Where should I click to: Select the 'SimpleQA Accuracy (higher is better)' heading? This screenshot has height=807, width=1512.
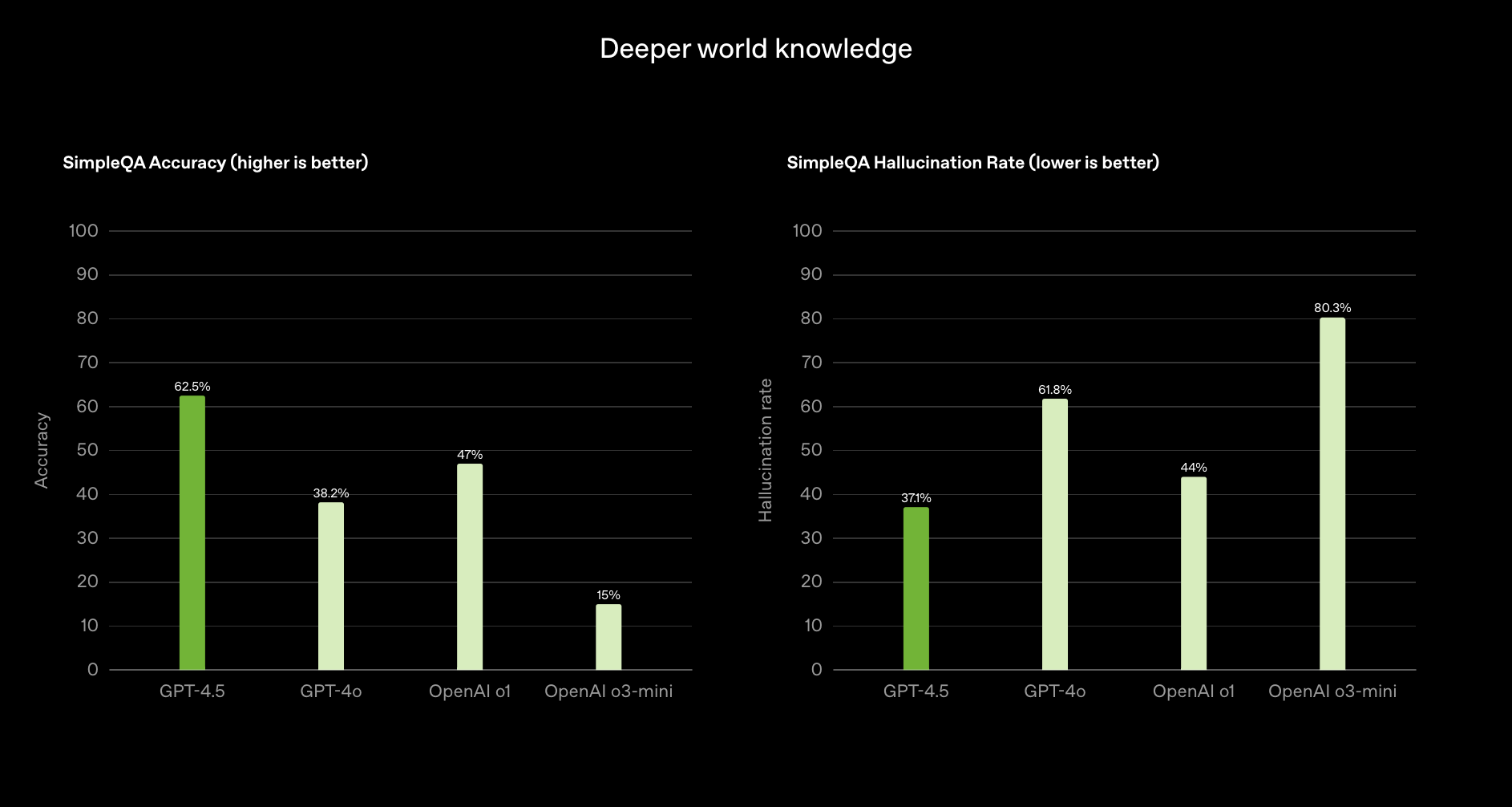(216, 162)
